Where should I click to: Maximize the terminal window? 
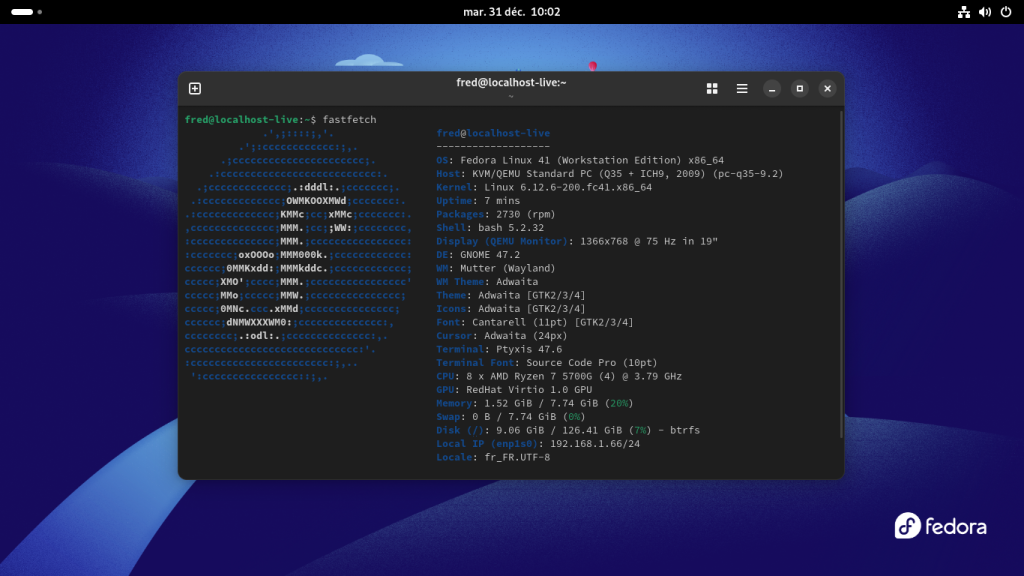coord(799,88)
